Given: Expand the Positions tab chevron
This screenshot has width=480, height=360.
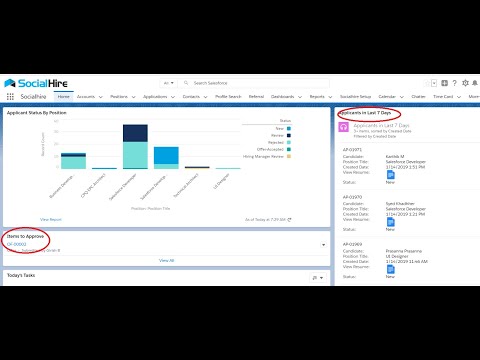Looking at the screenshot, I should click(x=133, y=97).
